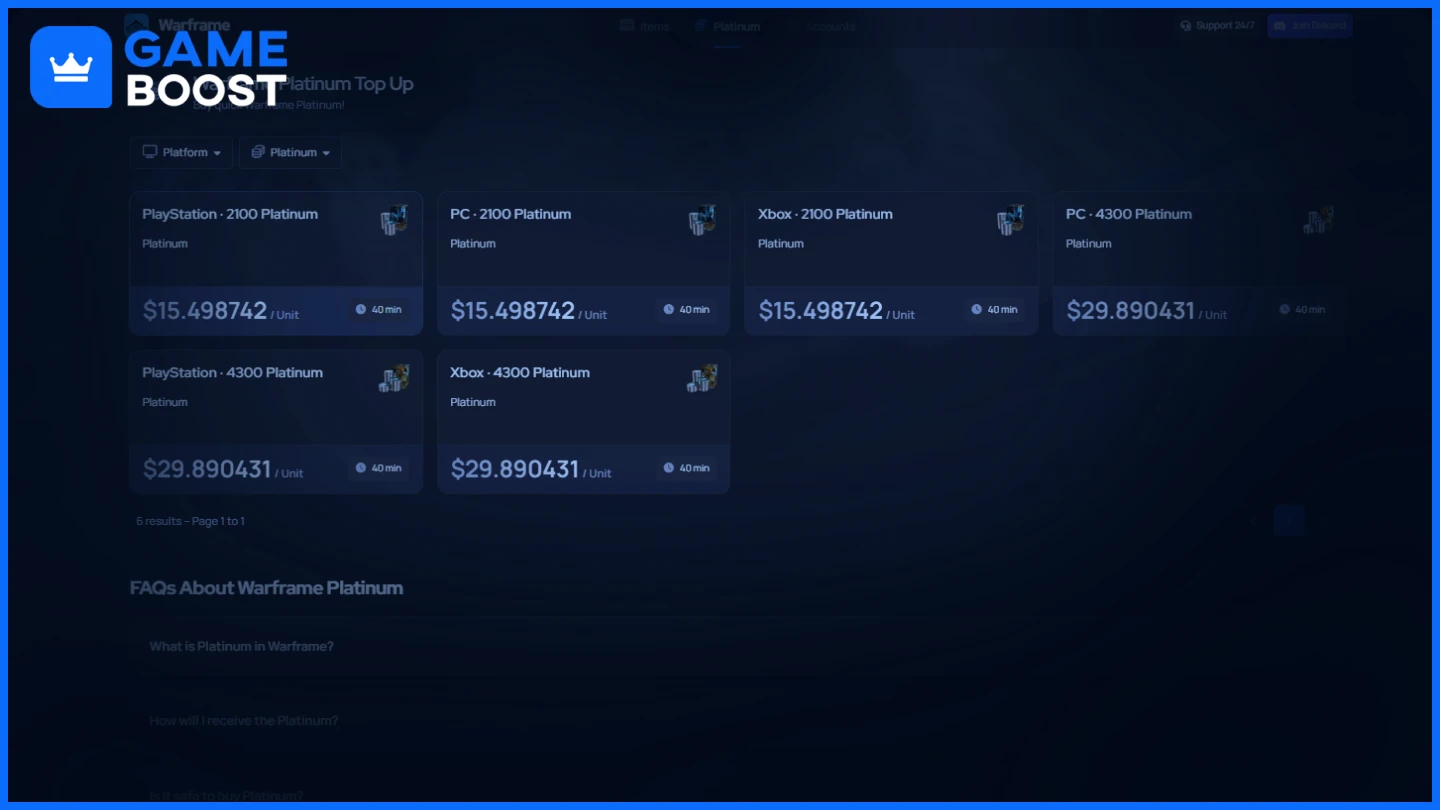Click '6 results – Page 1 to 1' text
This screenshot has width=1440, height=810.
[190, 521]
